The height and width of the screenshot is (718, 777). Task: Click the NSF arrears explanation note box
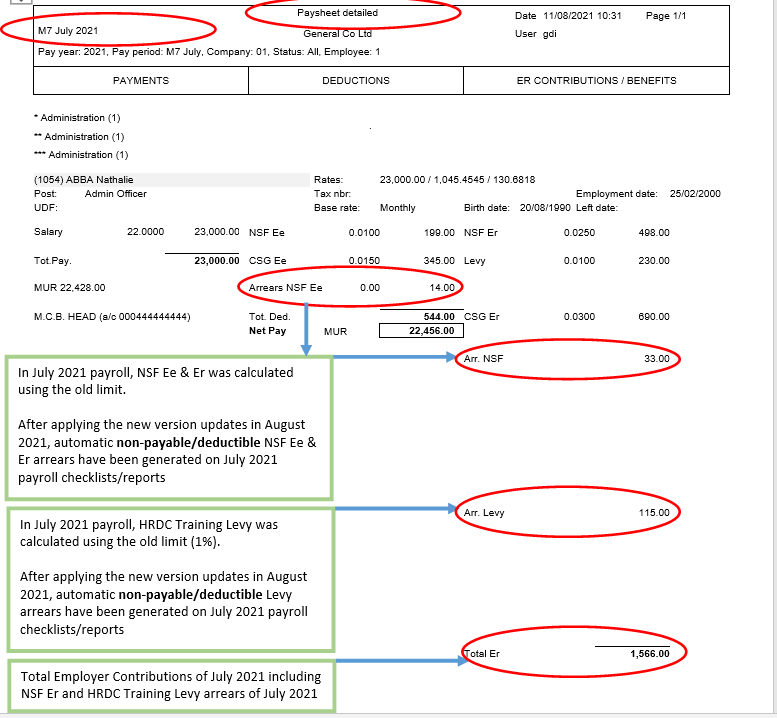coord(168,427)
